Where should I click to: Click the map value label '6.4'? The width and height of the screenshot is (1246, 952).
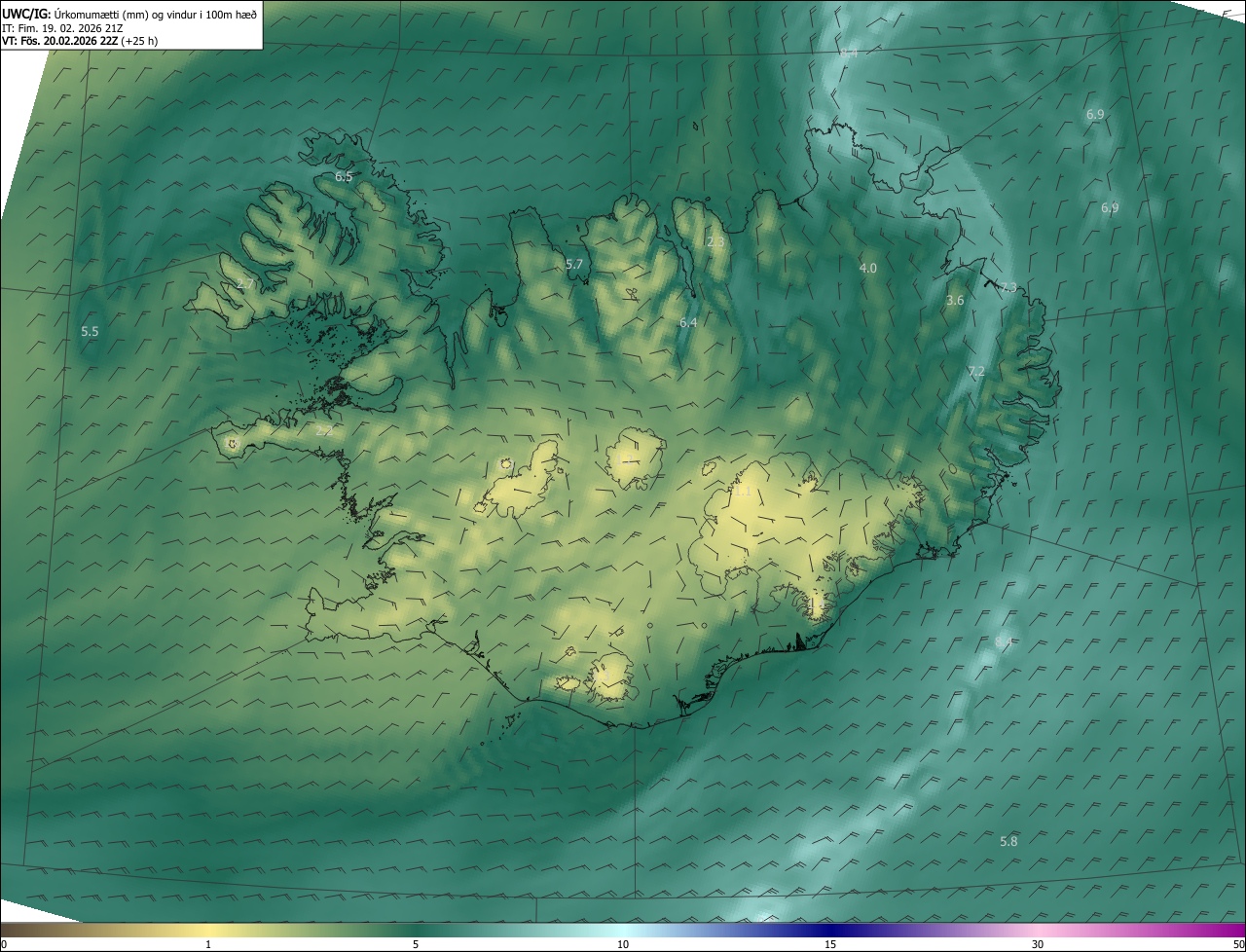coord(688,322)
